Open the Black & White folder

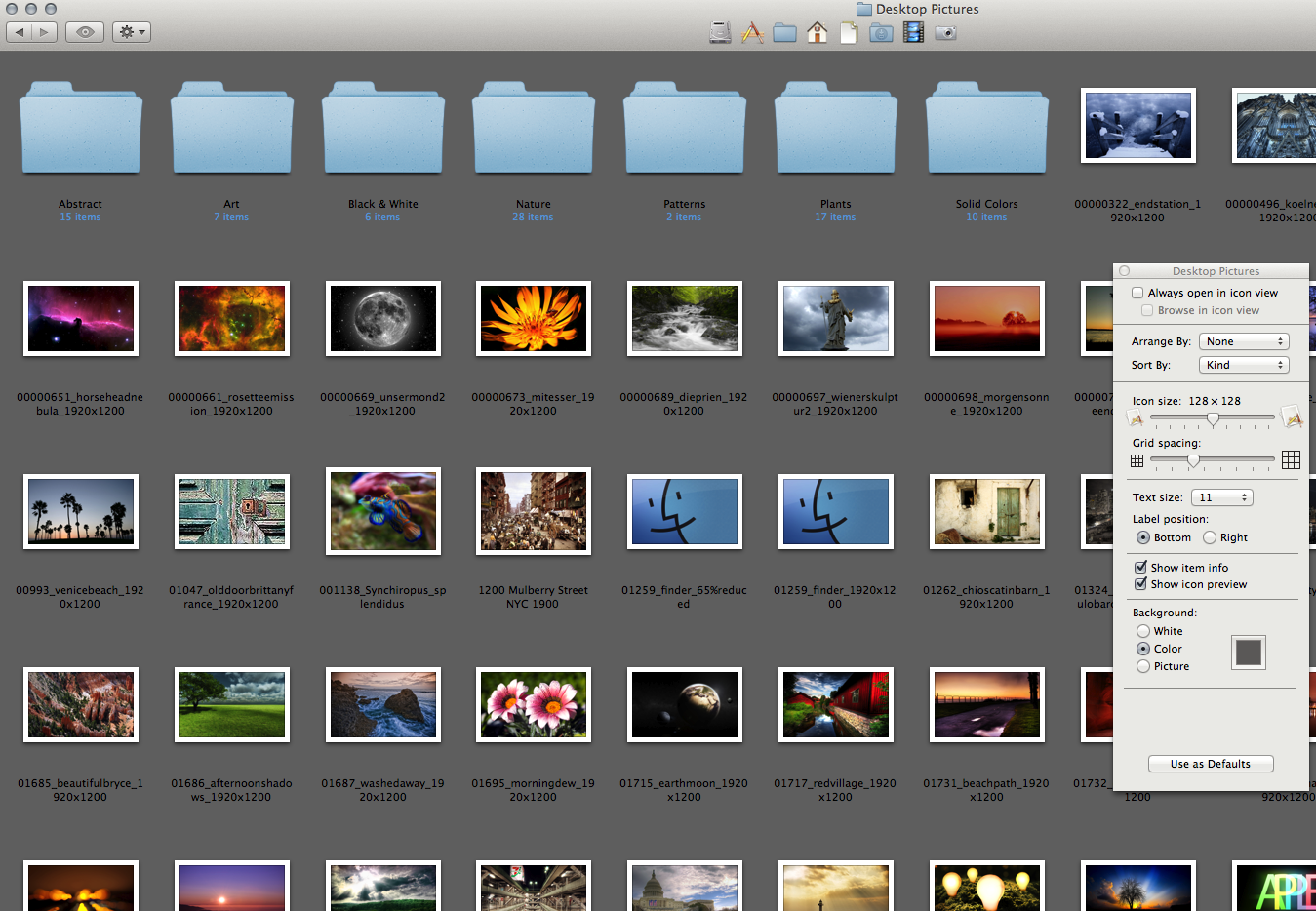(382, 129)
